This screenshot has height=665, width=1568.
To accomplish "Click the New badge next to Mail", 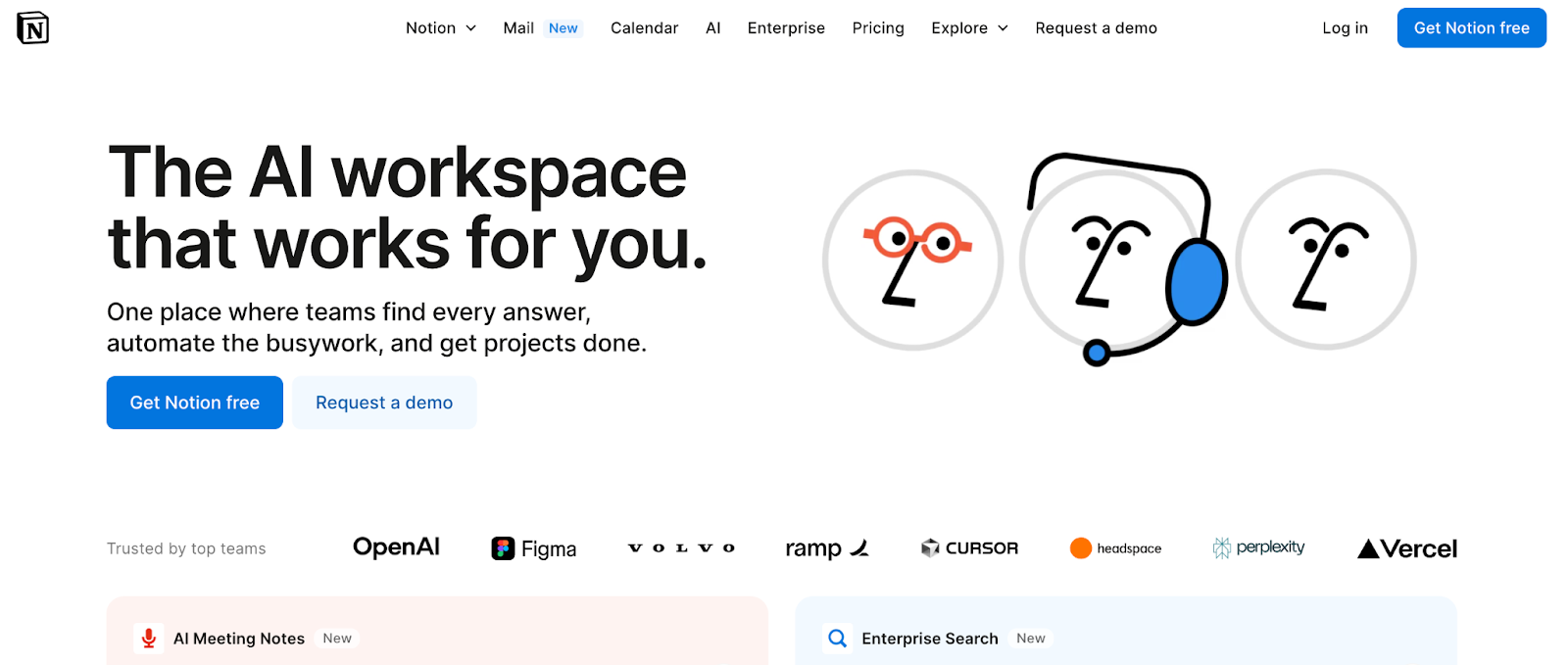I will (563, 28).
